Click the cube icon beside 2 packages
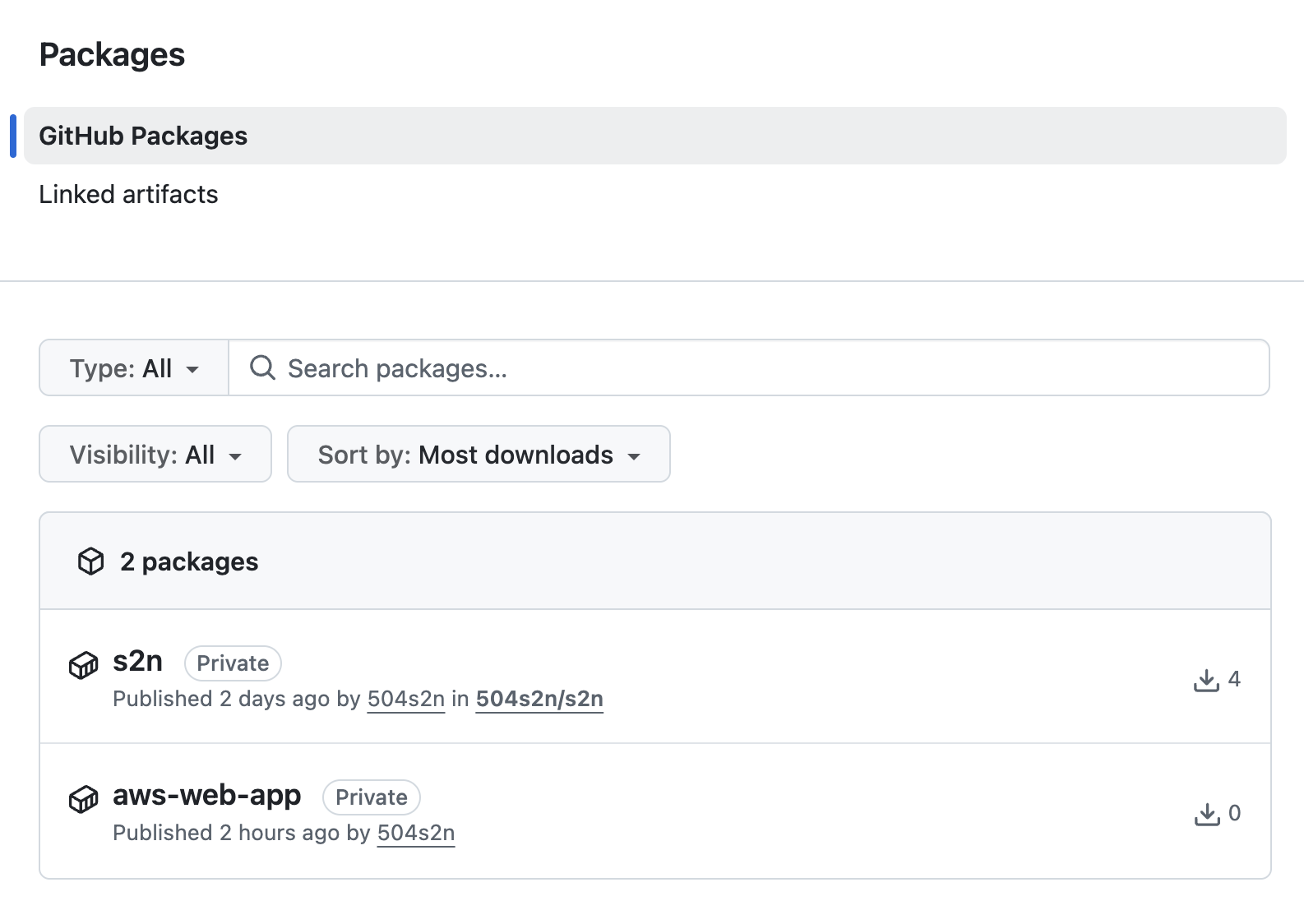 point(90,561)
